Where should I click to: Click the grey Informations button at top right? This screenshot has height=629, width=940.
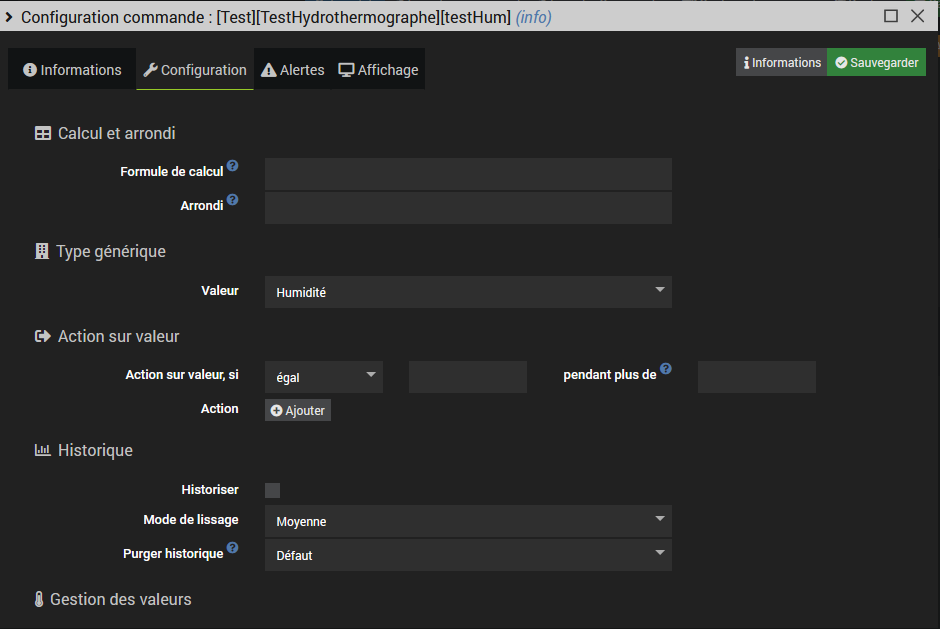pyautogui.click(x=781, y=63)
